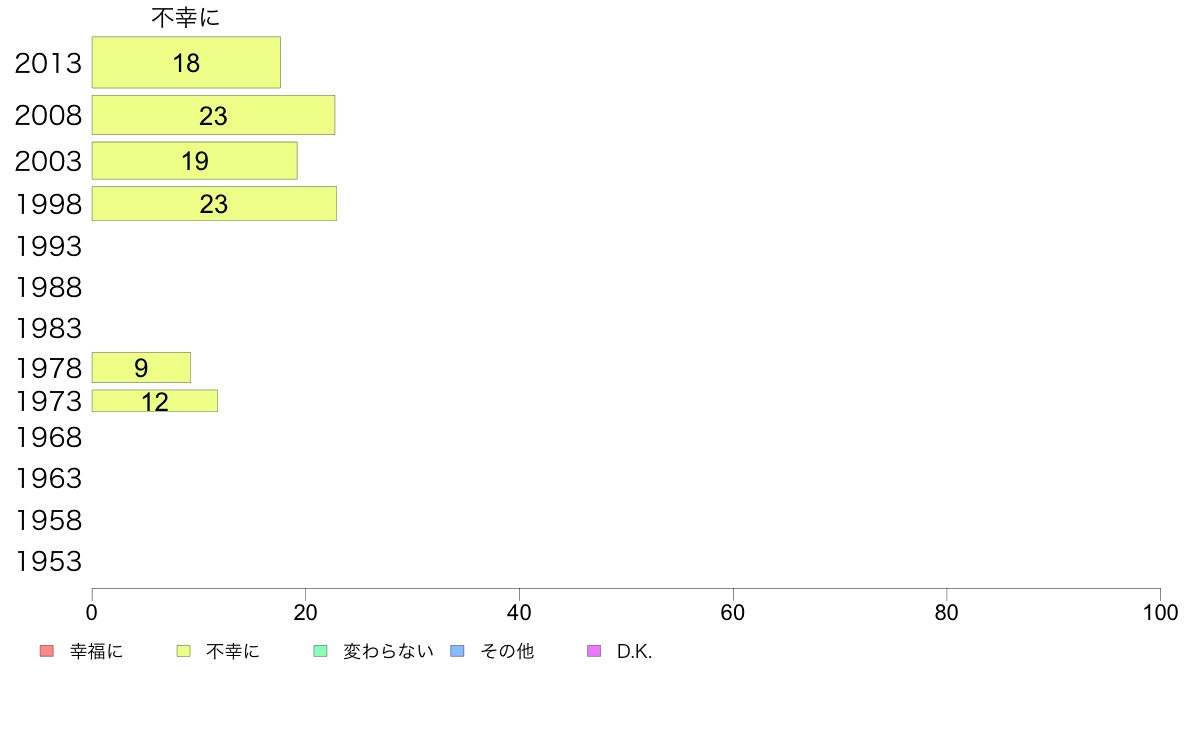Image resolution: width=1188 pixels, height=736 pixels.
Task: Click the その他 legend label text
Action: click(507, 651)
